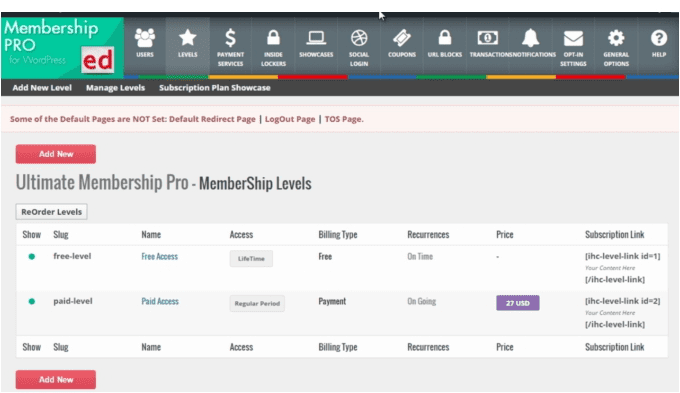Screen dimensions: 680x393
Task: Toggle show dot for free-level row
Action: coord(32,257)
